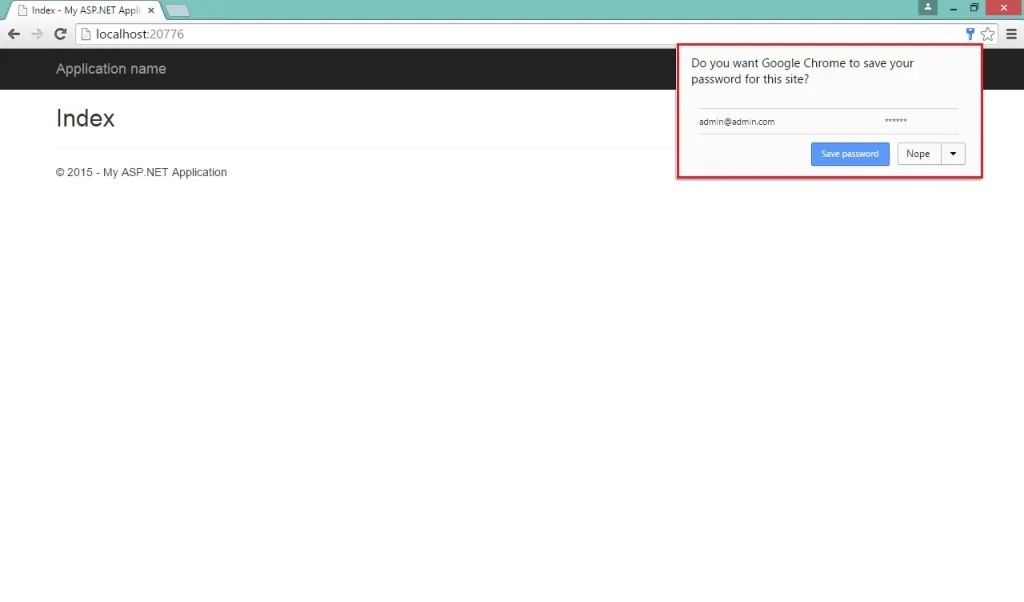This screenshot has height=602, width=1024.
Task: Decline with the Nope button
Action: pyautogui.click(x=918, y=154)
